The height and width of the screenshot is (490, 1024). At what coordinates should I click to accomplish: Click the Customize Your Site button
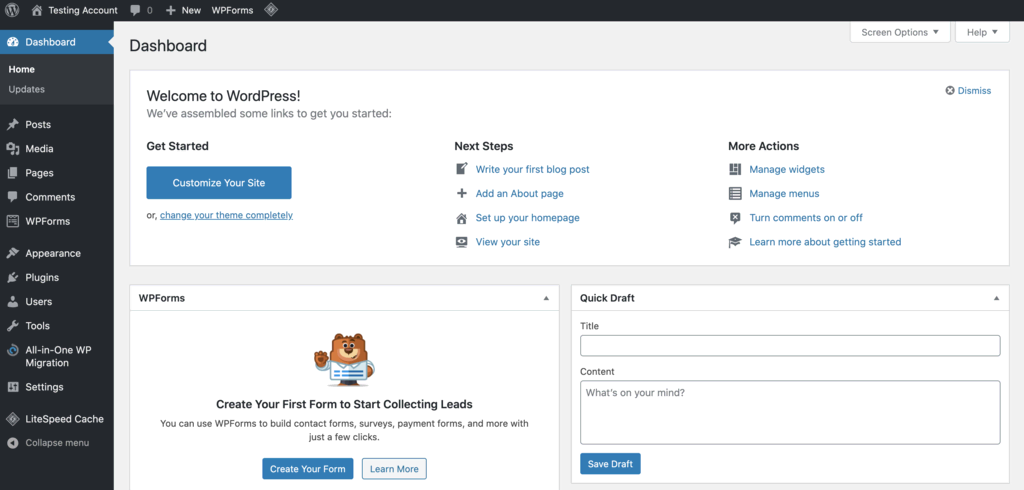tap(219, 183)
